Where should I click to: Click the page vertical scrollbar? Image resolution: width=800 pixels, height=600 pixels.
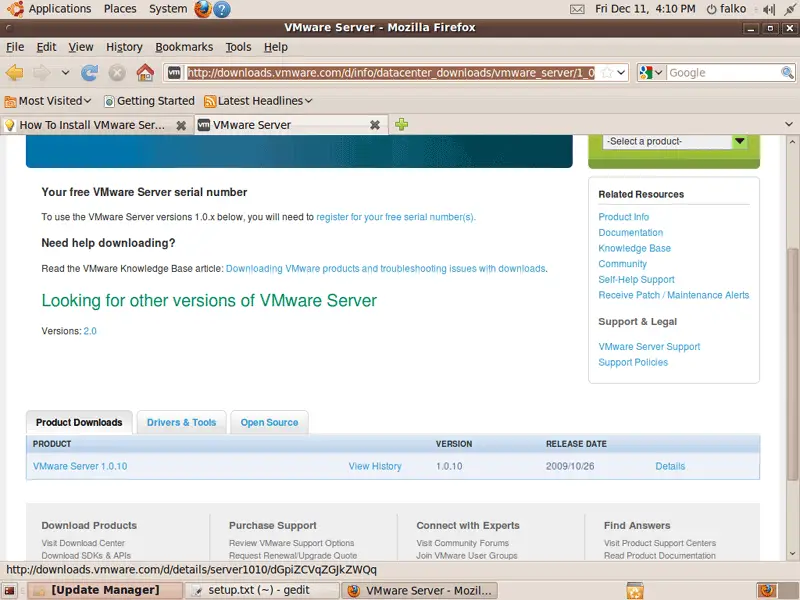point(792,363)
